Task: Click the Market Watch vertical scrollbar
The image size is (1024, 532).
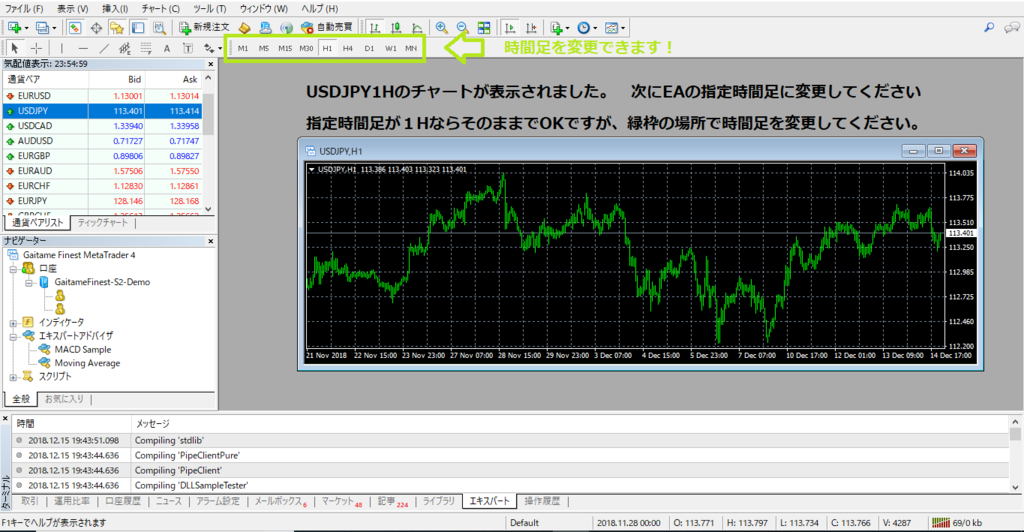Action: (208, 144)
